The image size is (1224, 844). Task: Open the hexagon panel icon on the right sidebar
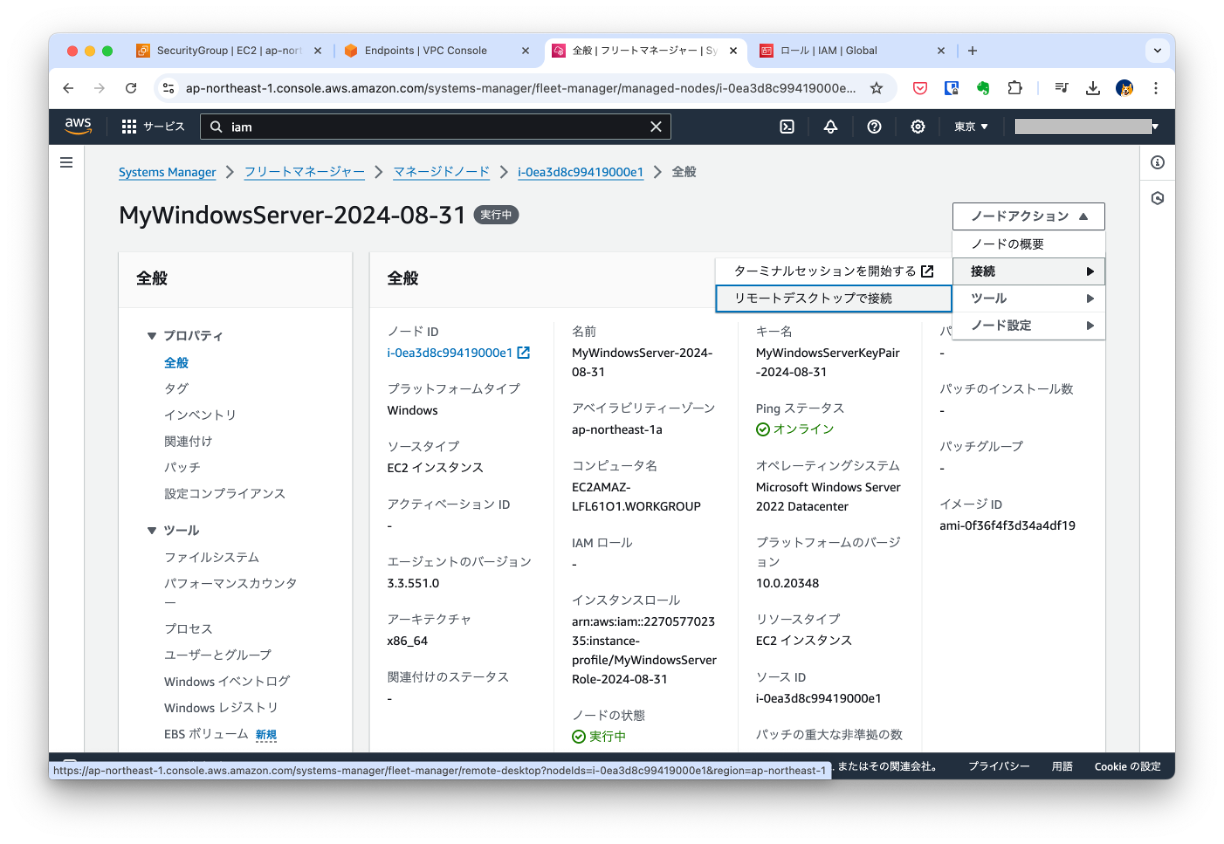pos(1157,198)
